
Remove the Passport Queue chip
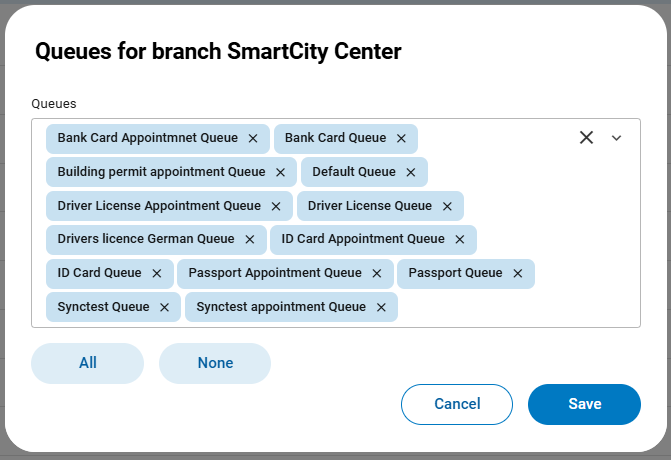(x=518, y=273)
